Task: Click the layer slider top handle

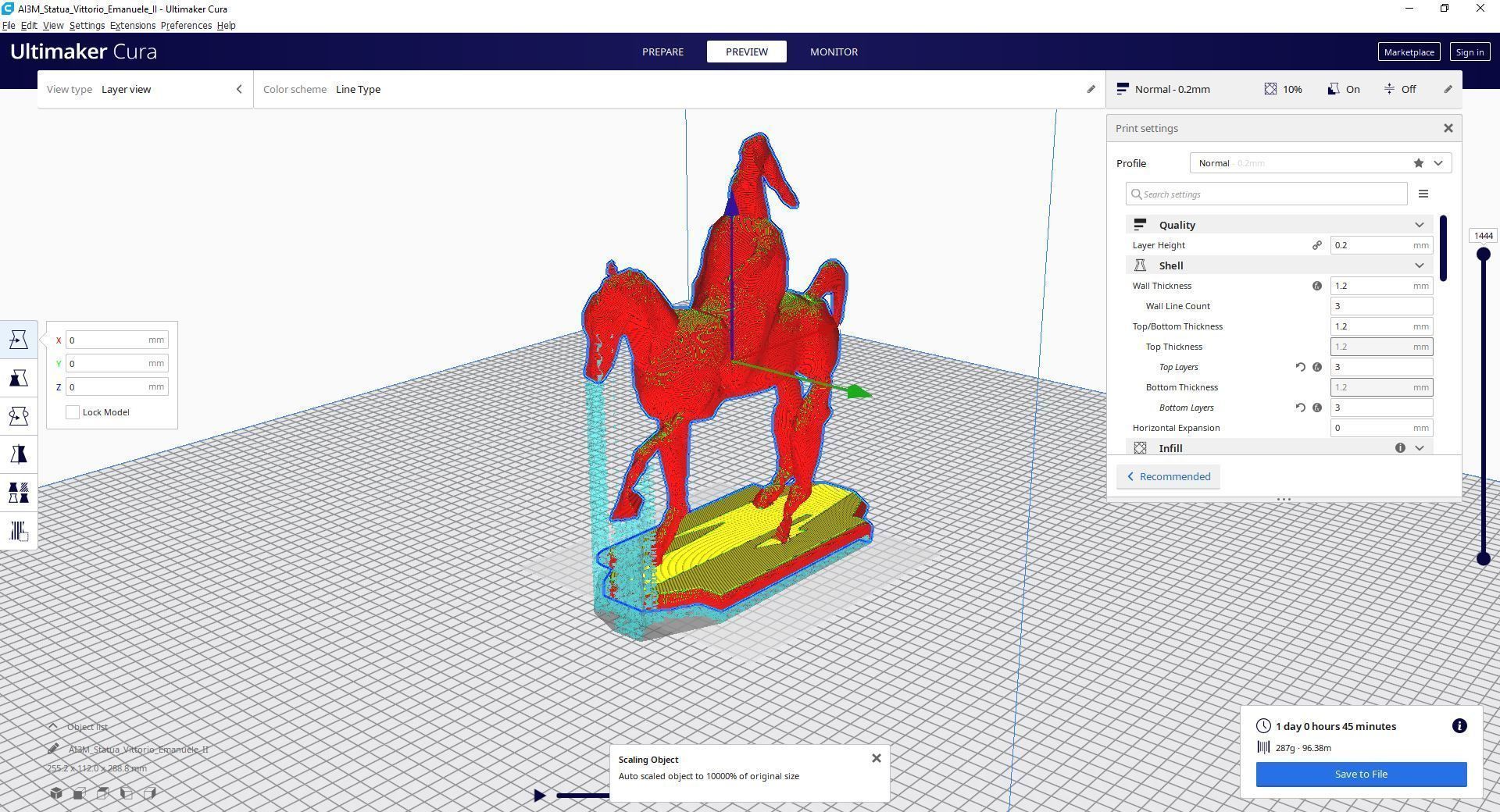Action: point(1483,255)
